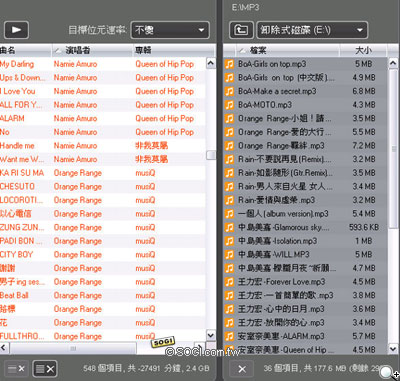Select file Orange Range-愛的大行...
400x381 pixels.
click(305, 132)
